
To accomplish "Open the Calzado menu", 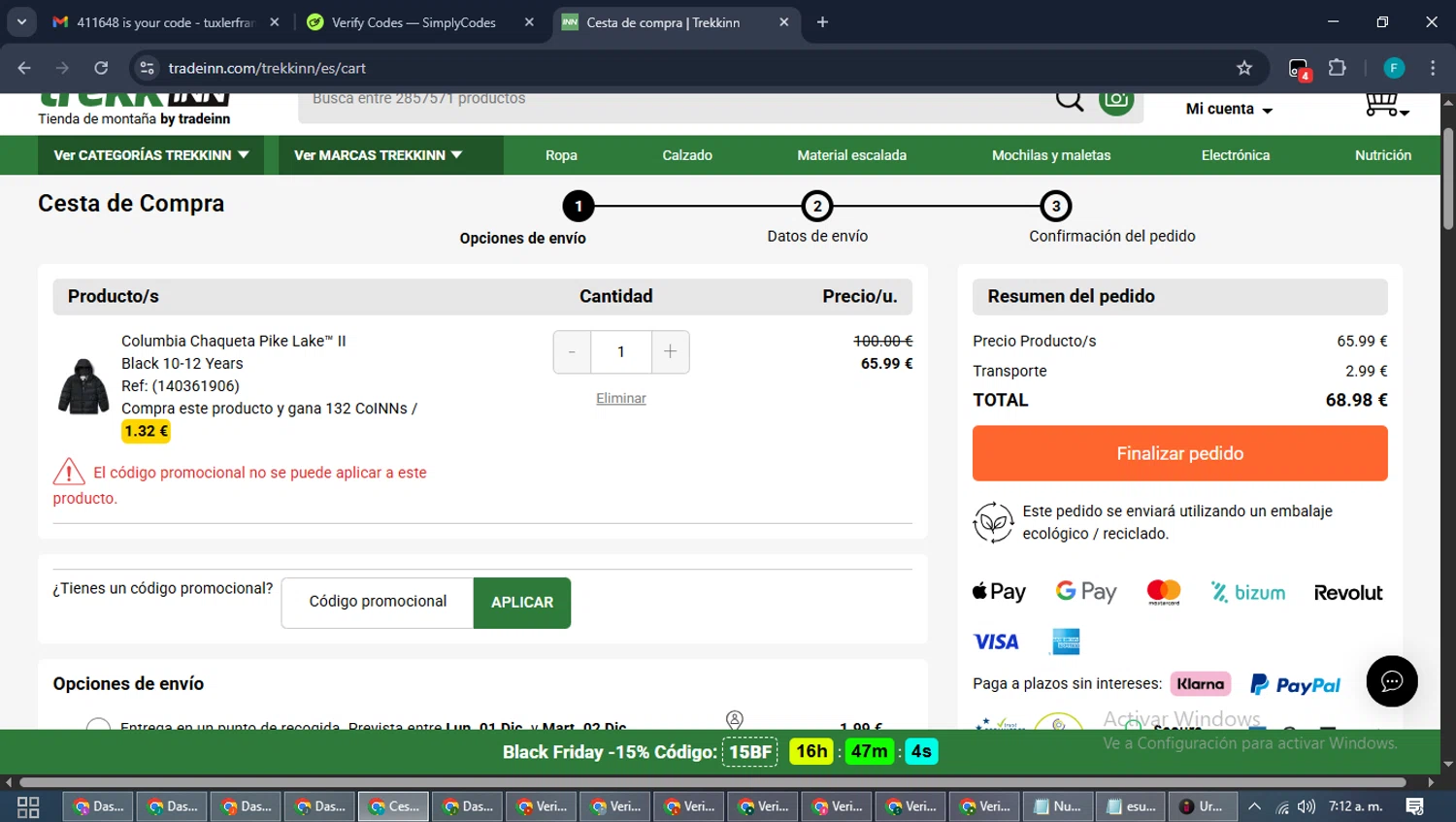I will tap(687, 155).
